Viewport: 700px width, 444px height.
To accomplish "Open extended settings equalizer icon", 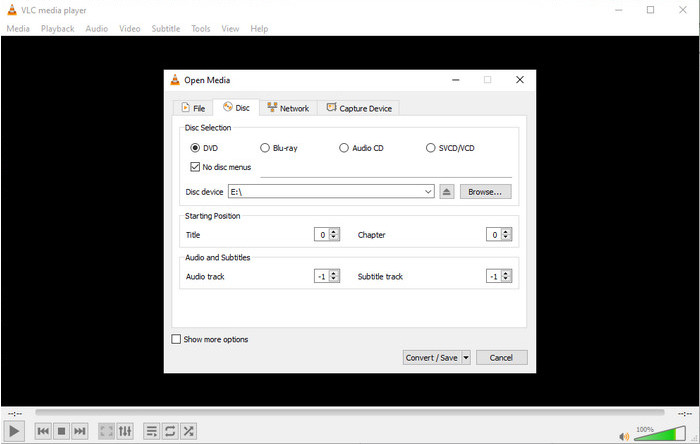I will tap(125, 431).
